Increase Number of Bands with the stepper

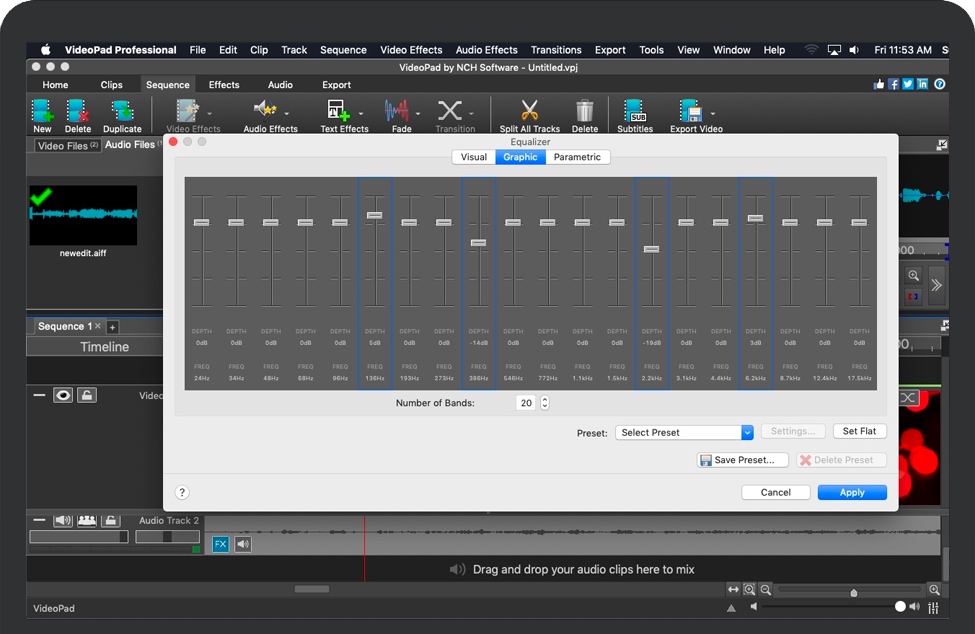[547, 399]
